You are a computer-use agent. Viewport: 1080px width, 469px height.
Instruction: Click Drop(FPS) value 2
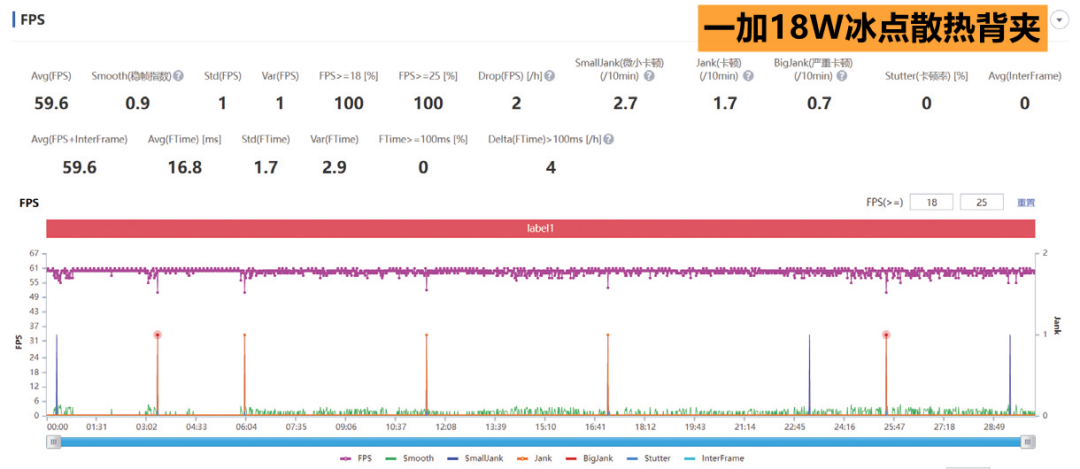coord(516,104)
